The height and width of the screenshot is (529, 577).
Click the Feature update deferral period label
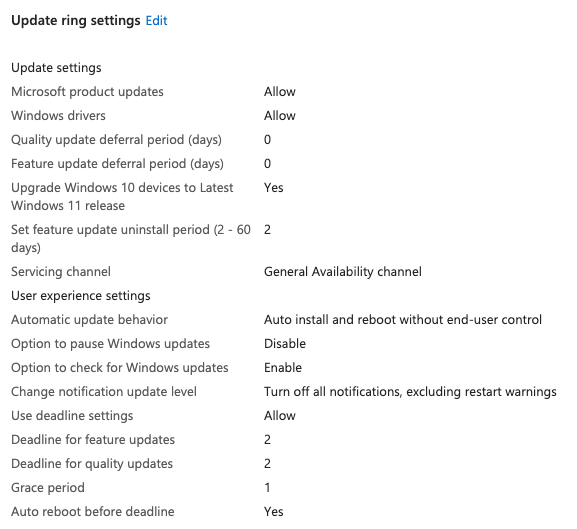pyautogui.click(x=117, y=164)
